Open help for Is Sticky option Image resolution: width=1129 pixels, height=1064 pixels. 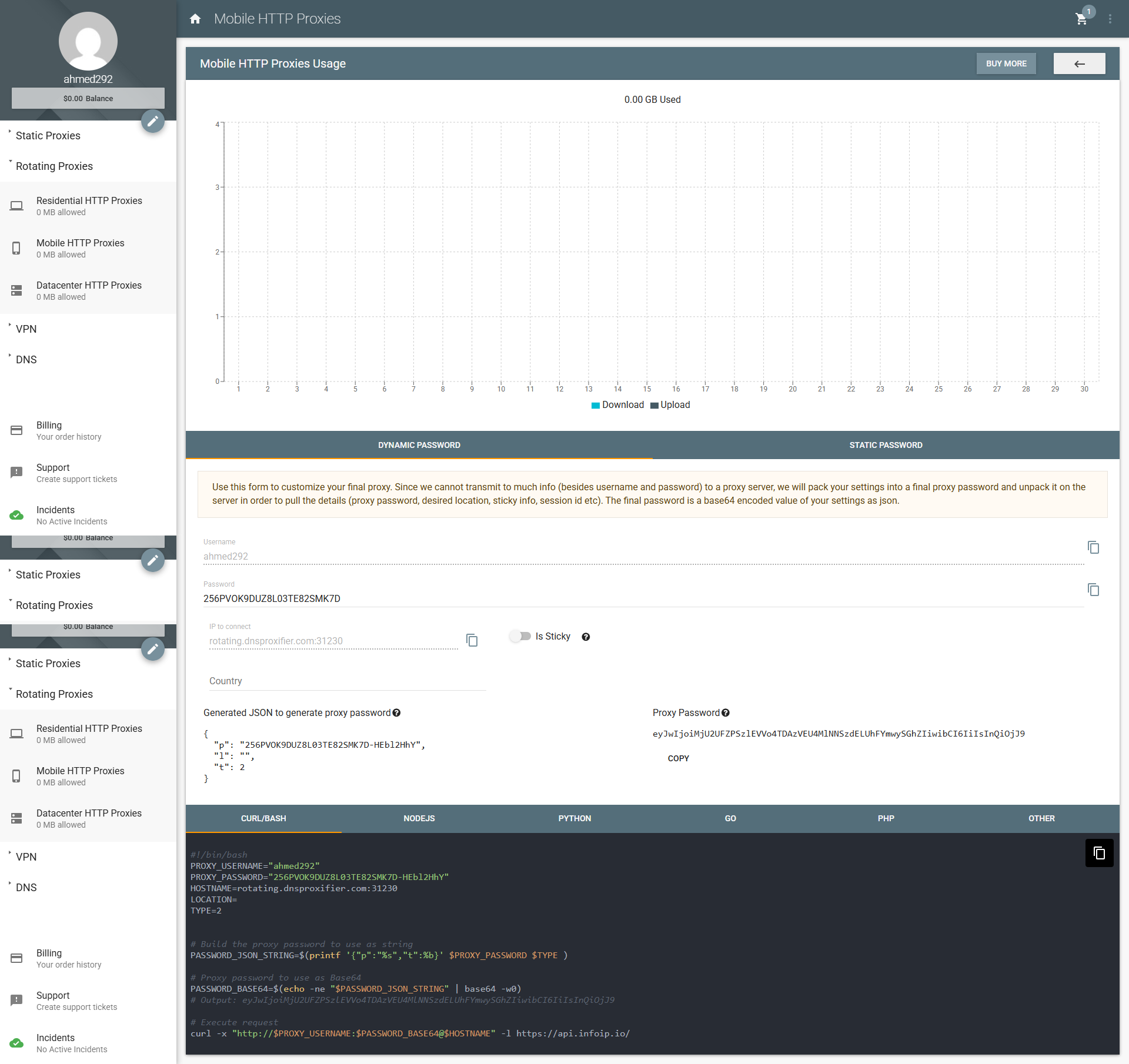[x=586, y=637]
